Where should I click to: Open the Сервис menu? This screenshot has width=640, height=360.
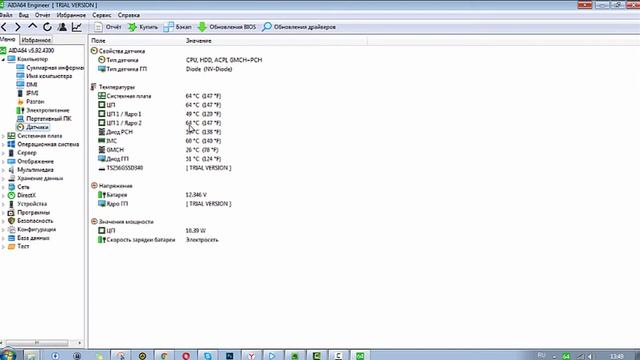102,15
